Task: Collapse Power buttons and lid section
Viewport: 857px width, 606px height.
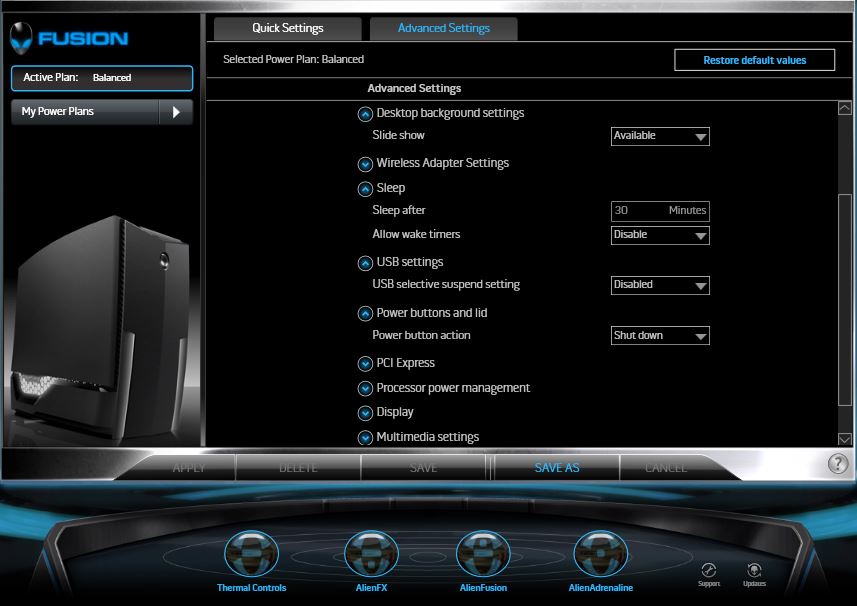Action: (x=365, y=314)
